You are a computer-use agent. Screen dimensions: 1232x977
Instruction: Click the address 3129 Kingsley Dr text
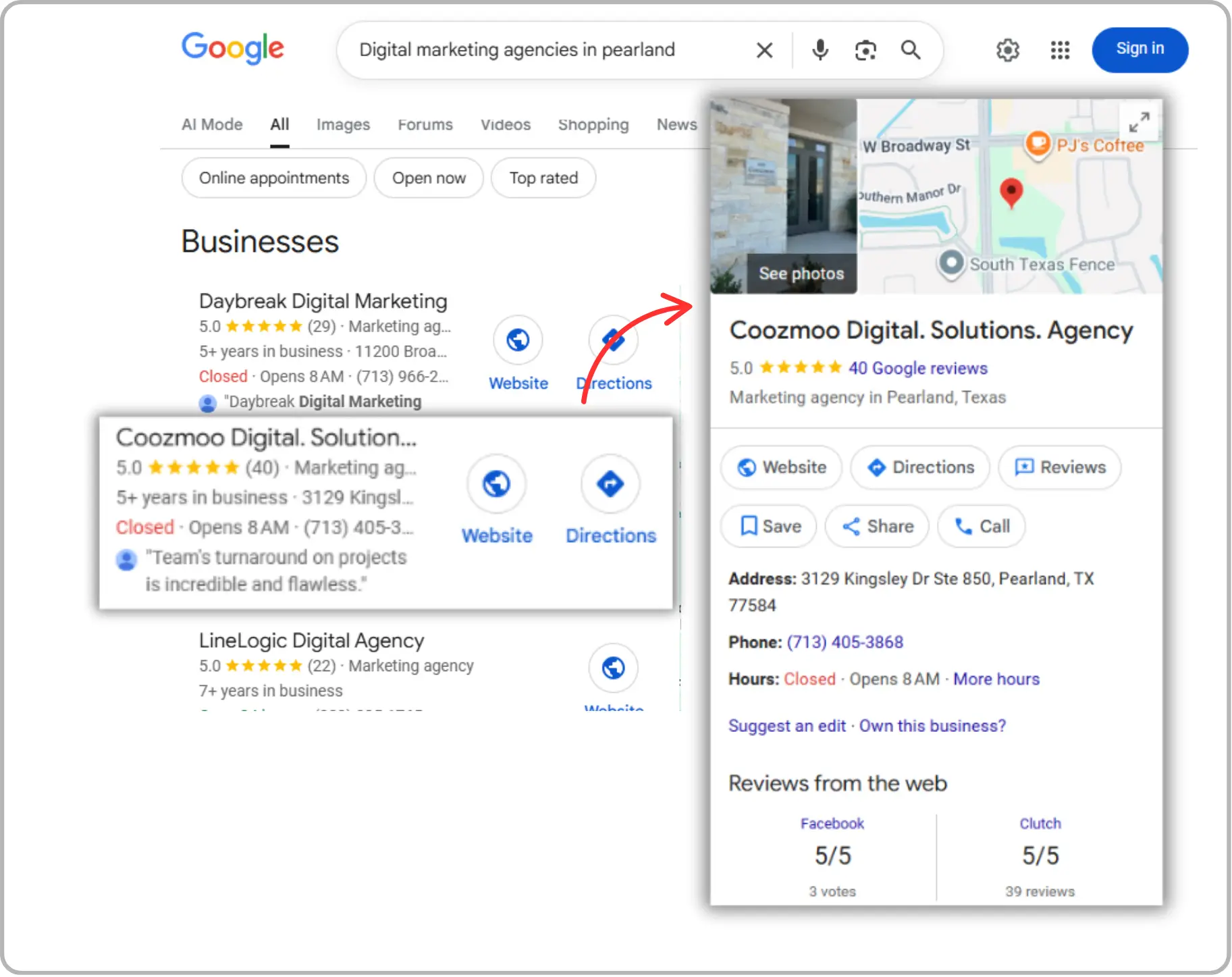[911, 591]
